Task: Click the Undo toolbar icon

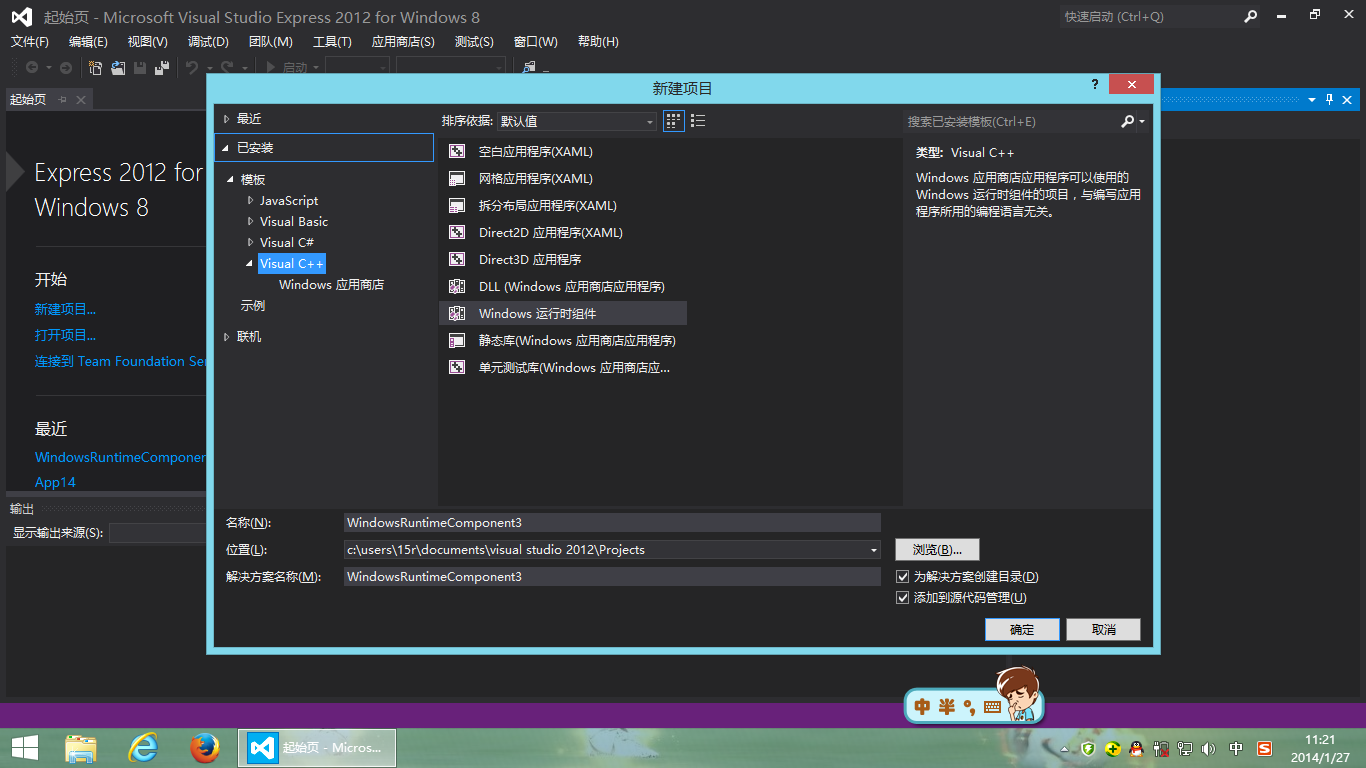Action: [191, 67]
